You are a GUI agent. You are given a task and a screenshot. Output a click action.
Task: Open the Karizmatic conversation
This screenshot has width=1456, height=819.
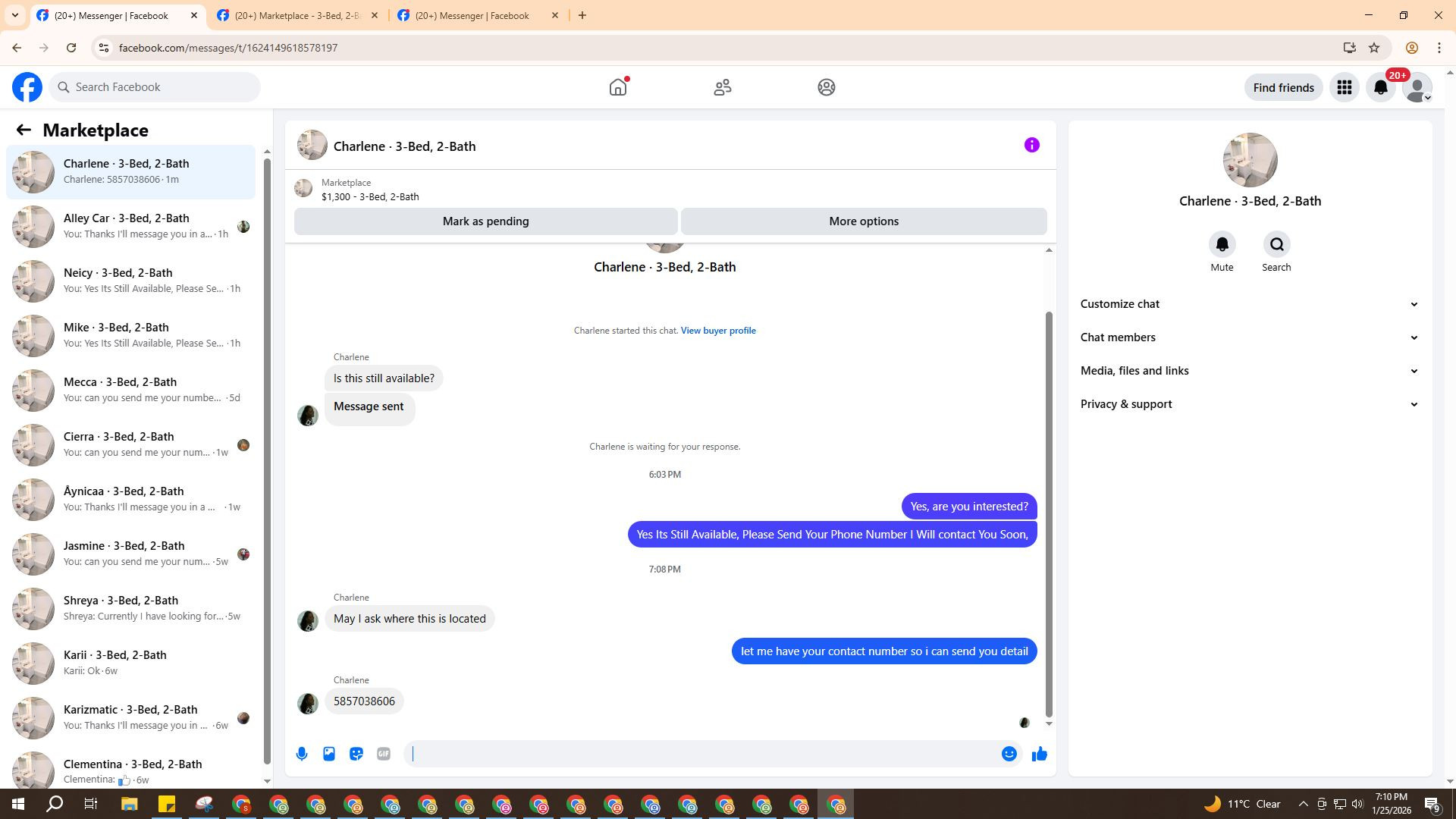click(x=130, y=717)
